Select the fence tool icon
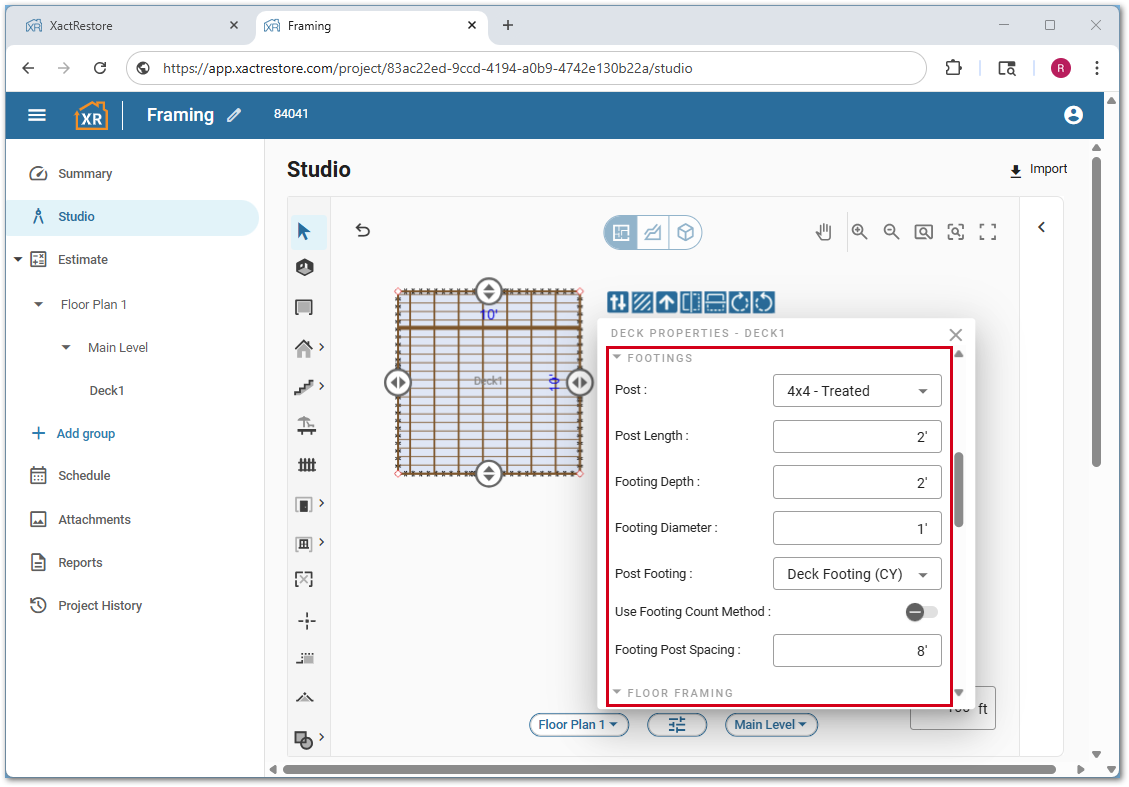Screen dimensions: 1129x787 pyautogui.click(x=306, y=465)
